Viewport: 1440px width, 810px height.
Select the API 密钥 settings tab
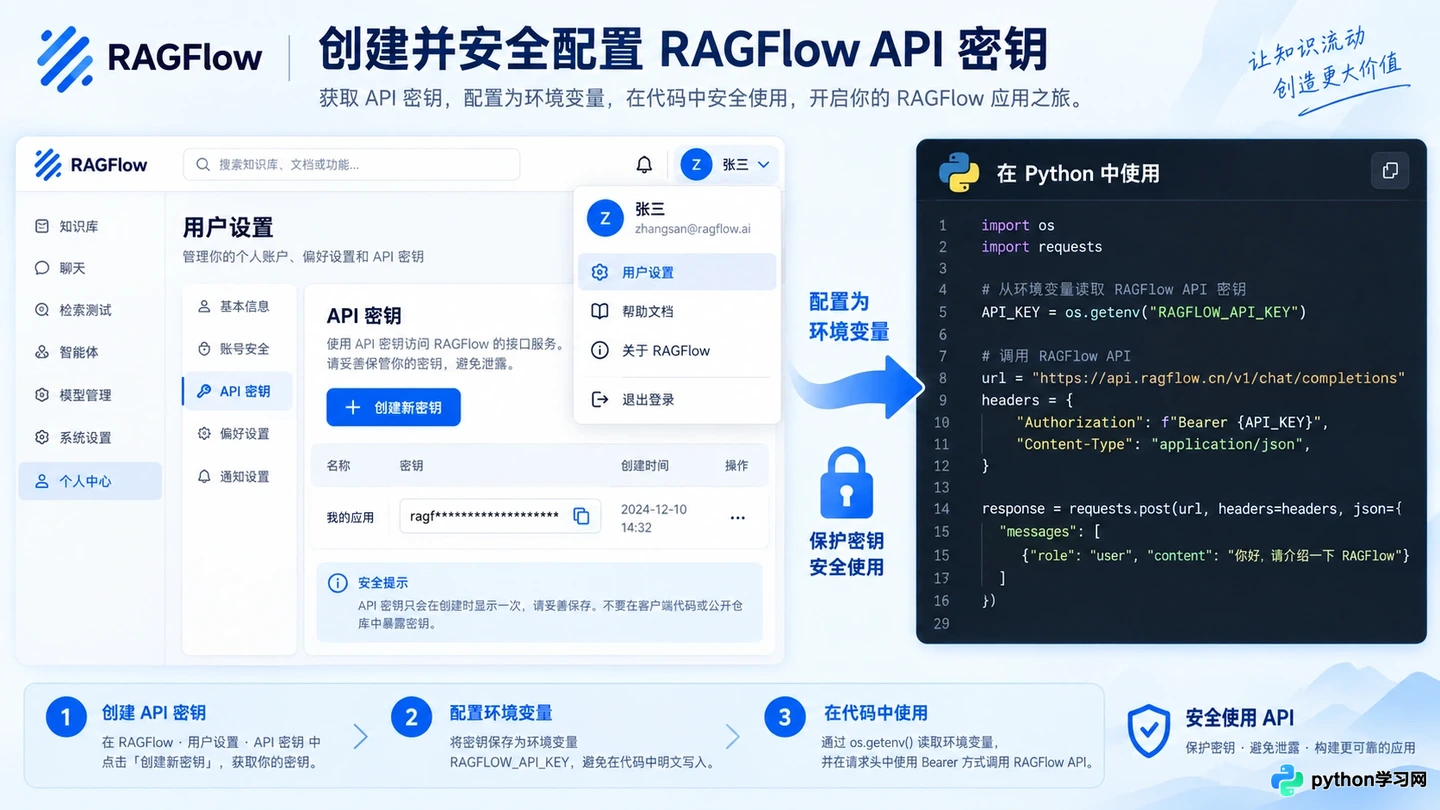click(238, 391)
